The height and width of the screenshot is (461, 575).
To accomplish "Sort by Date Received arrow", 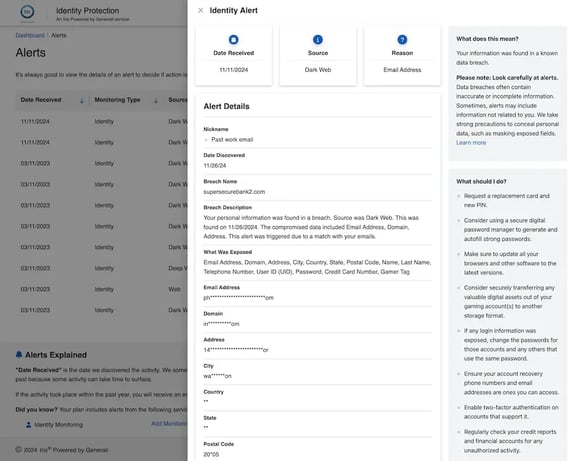I will pos(82,100).
